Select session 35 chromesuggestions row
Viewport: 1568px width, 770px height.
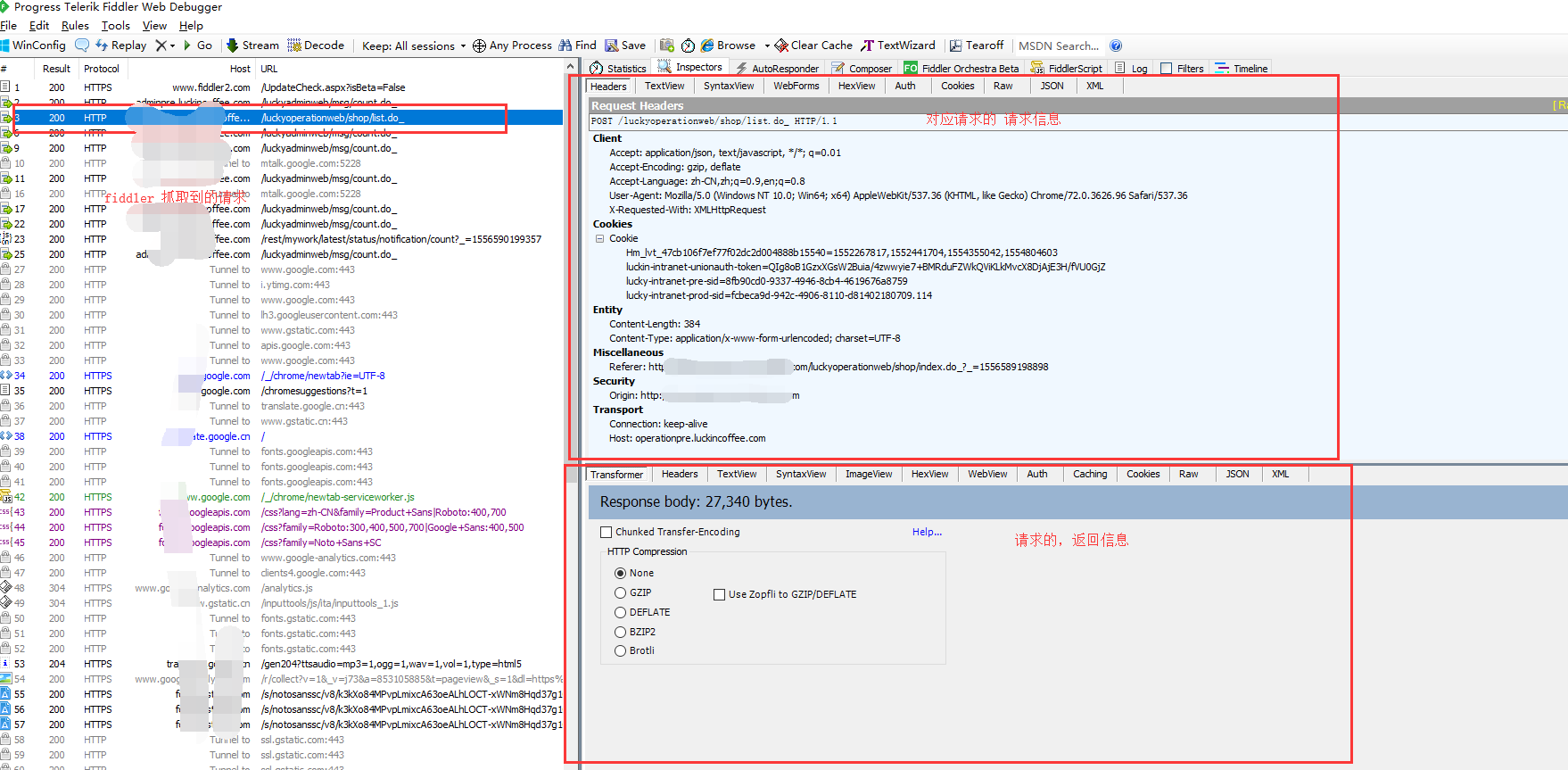(x=282, y=391)
